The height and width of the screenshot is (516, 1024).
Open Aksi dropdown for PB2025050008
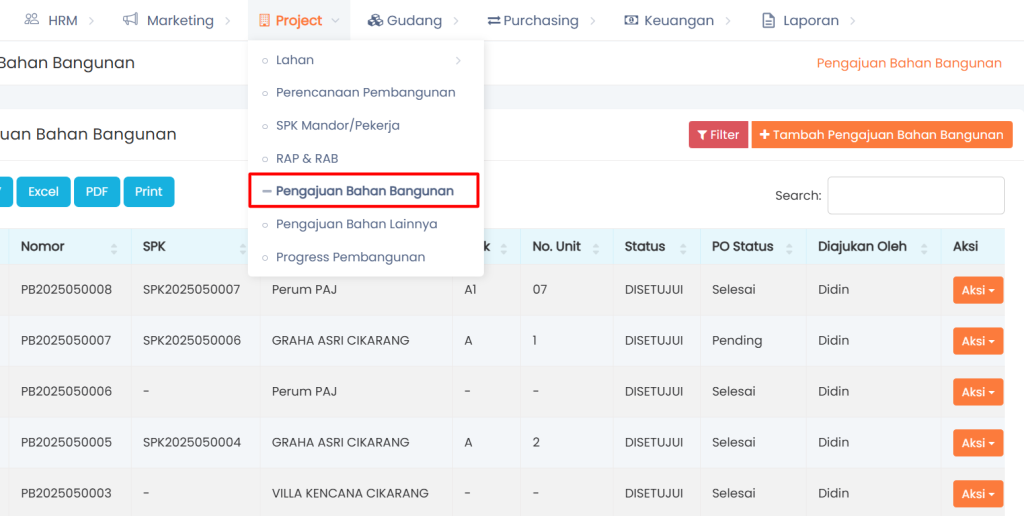[x=977, y=290]
